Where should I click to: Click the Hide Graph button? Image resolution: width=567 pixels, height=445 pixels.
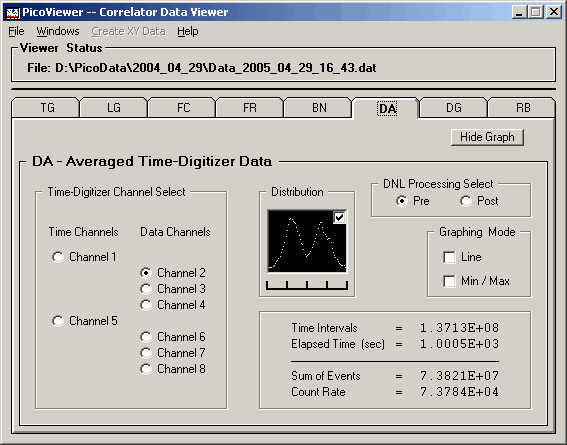click(487, 137)
